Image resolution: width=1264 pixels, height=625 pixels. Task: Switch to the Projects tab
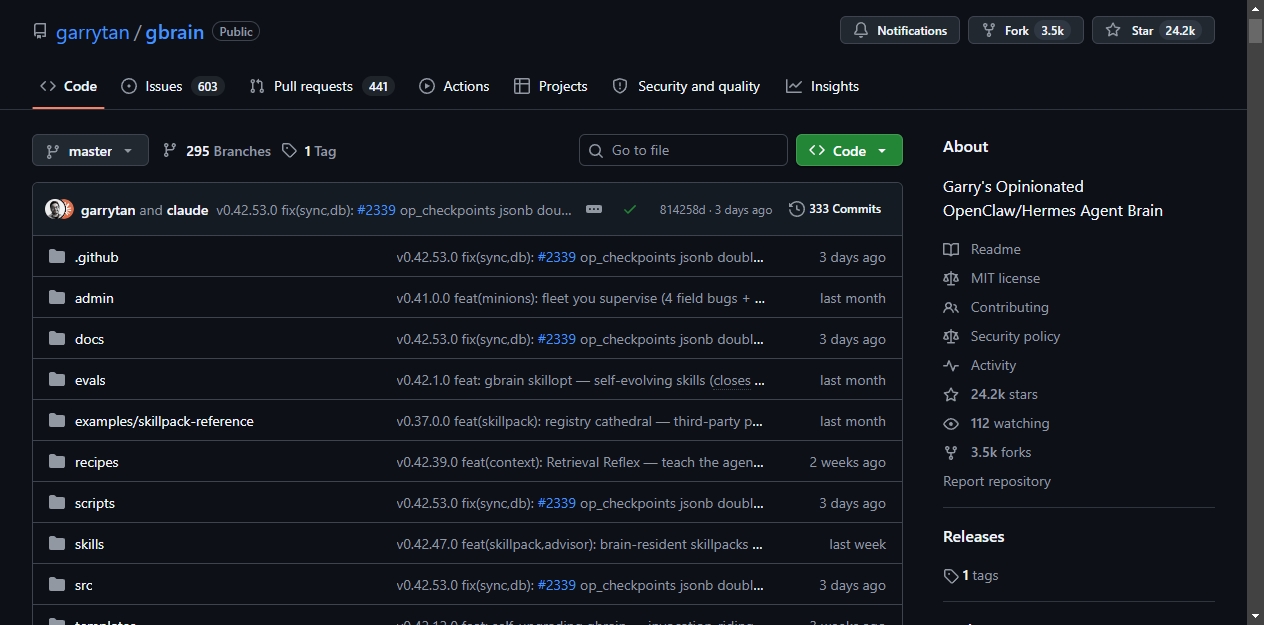[550, 86]
